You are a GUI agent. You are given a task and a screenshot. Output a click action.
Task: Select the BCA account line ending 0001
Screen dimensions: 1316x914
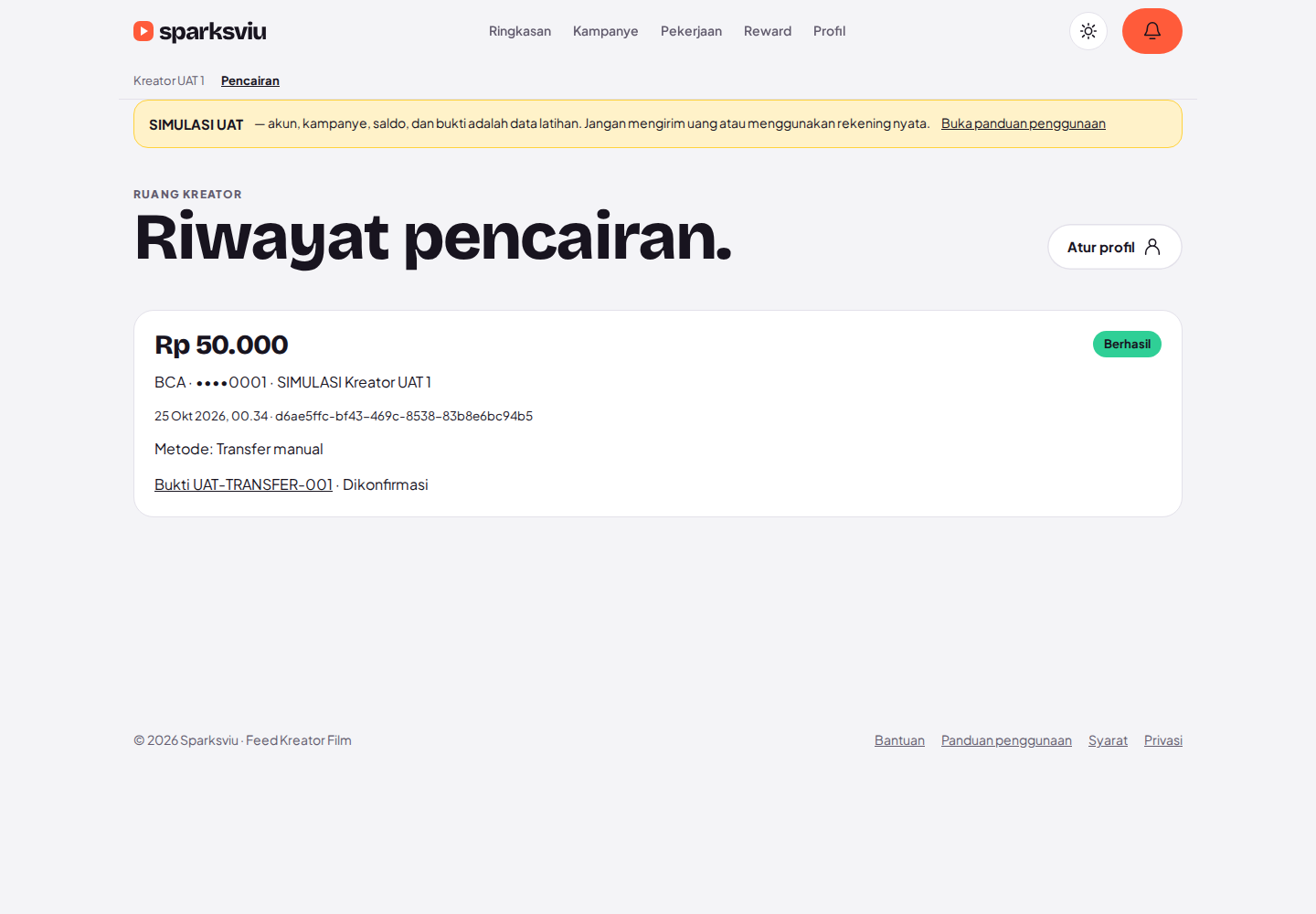(x=292, y=382)
